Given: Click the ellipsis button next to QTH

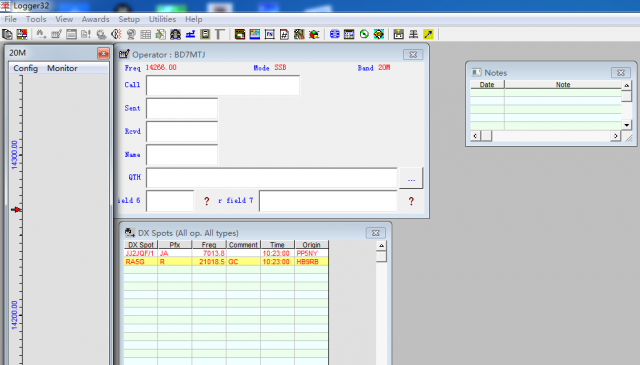Looking at the screenshot, I should pos(411,178).
